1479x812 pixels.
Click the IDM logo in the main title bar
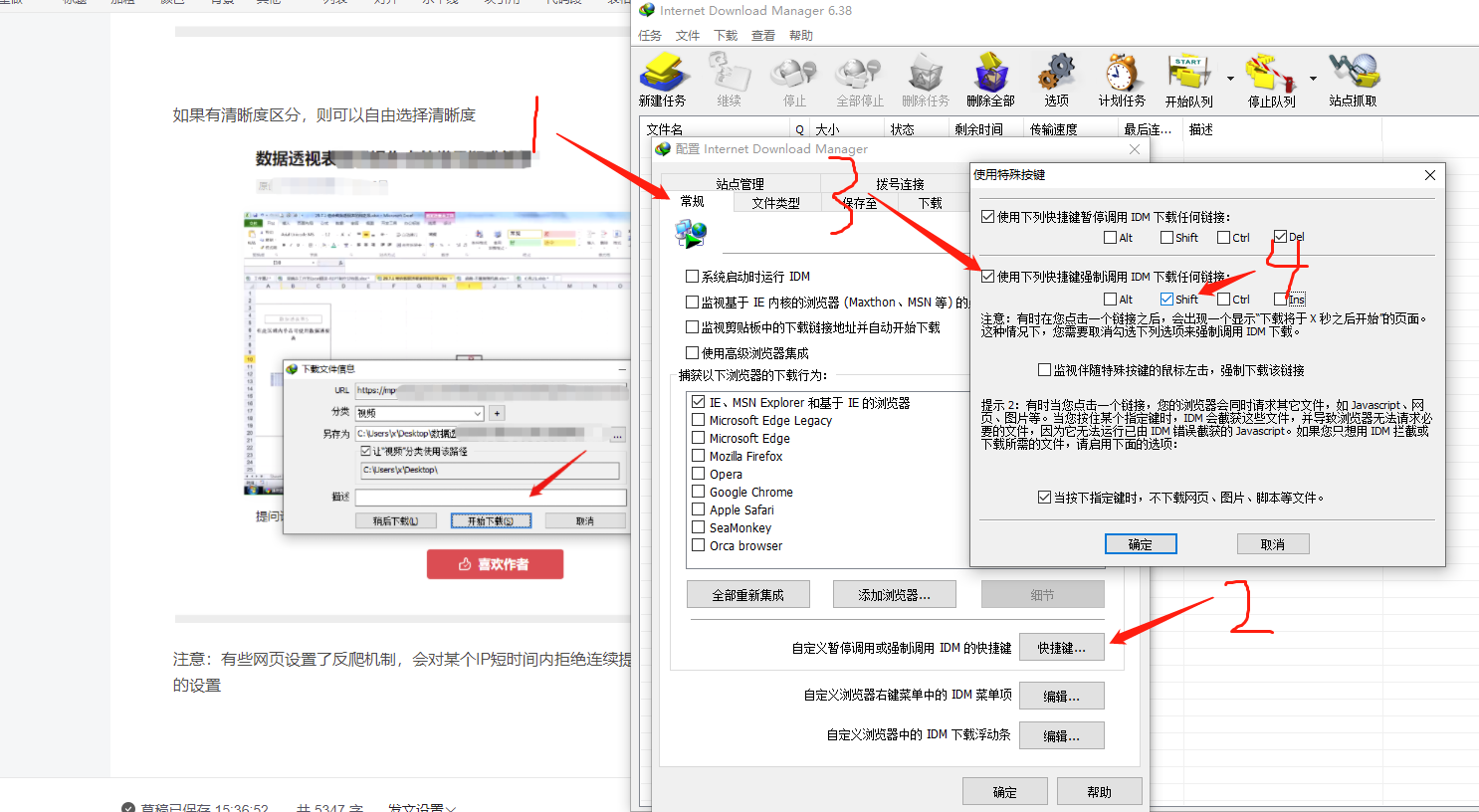[647, 10]
